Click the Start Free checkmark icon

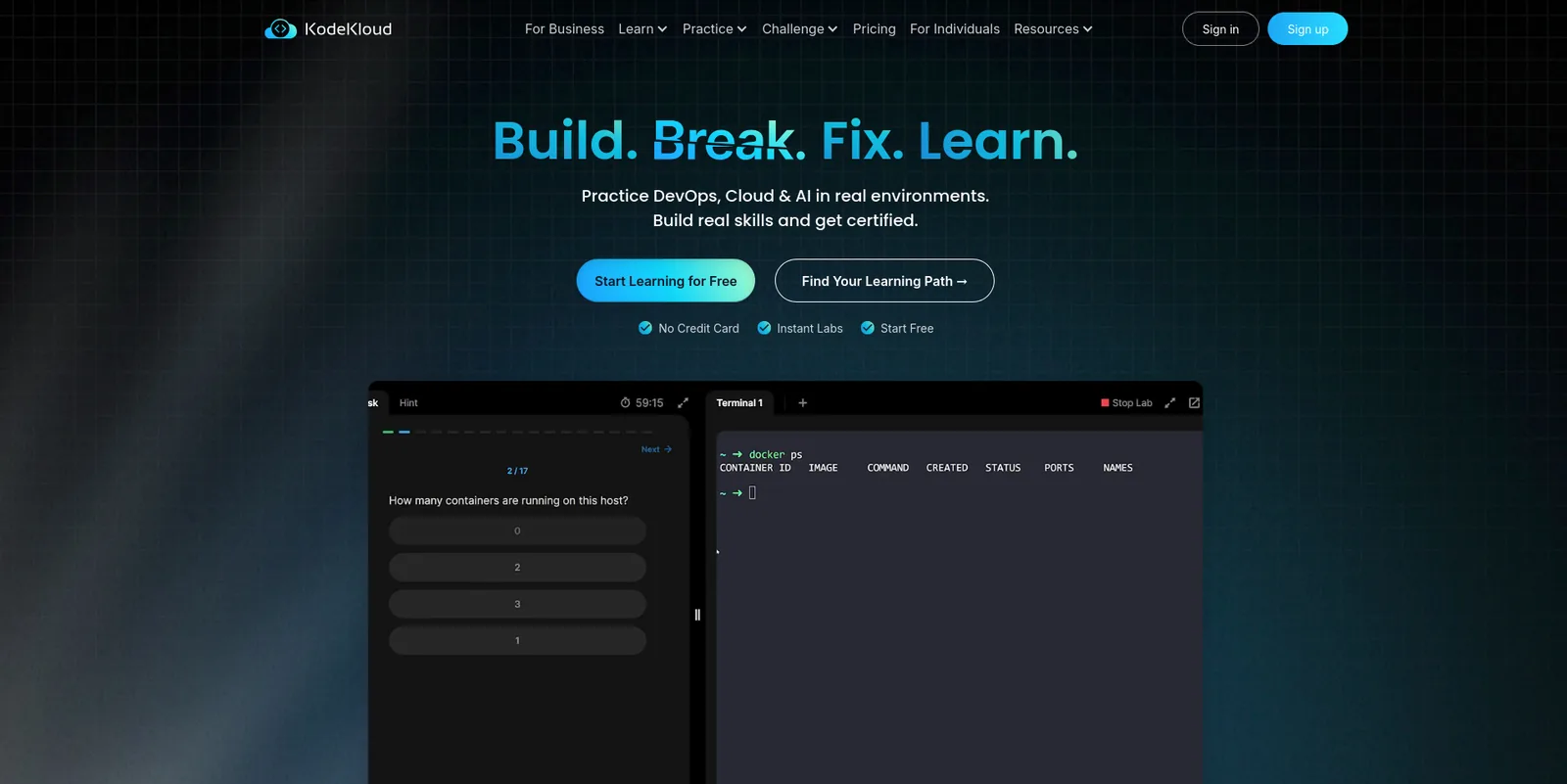pos(868,328)
